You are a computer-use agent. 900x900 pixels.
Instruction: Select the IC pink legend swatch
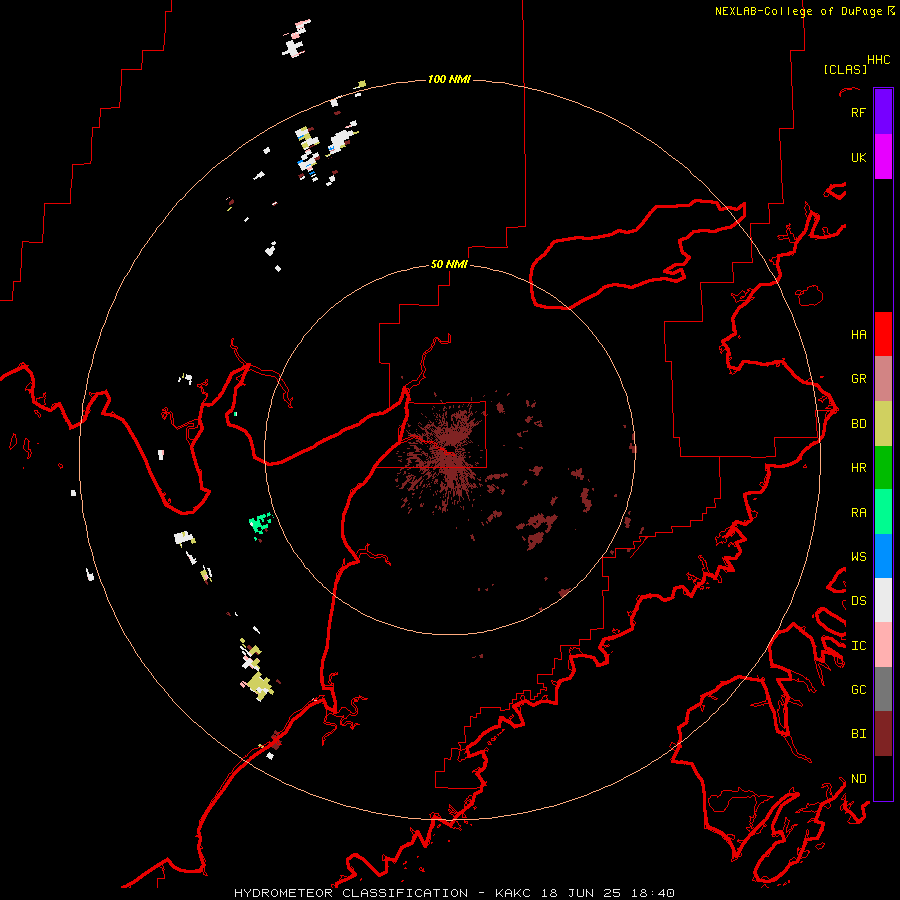coord(883,645)
